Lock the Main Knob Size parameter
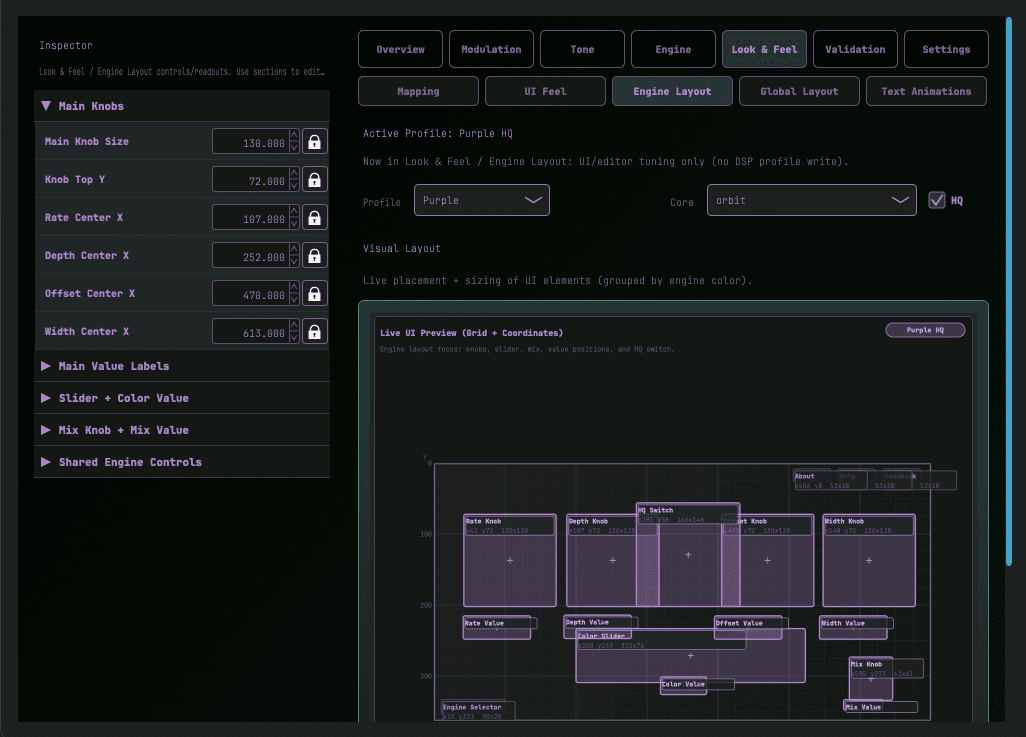 (x=314, y=141)
